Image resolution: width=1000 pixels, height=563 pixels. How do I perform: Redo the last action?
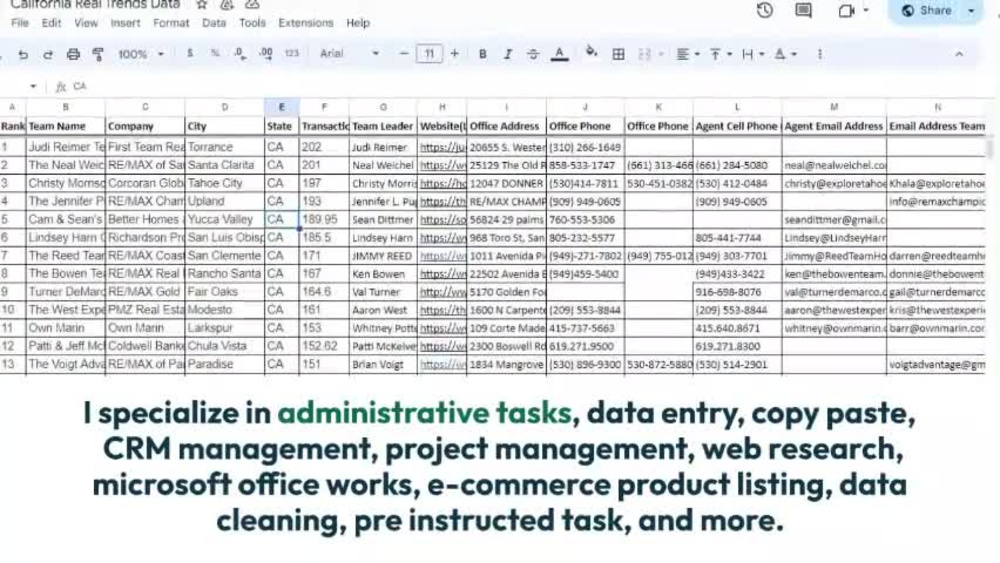48,54
